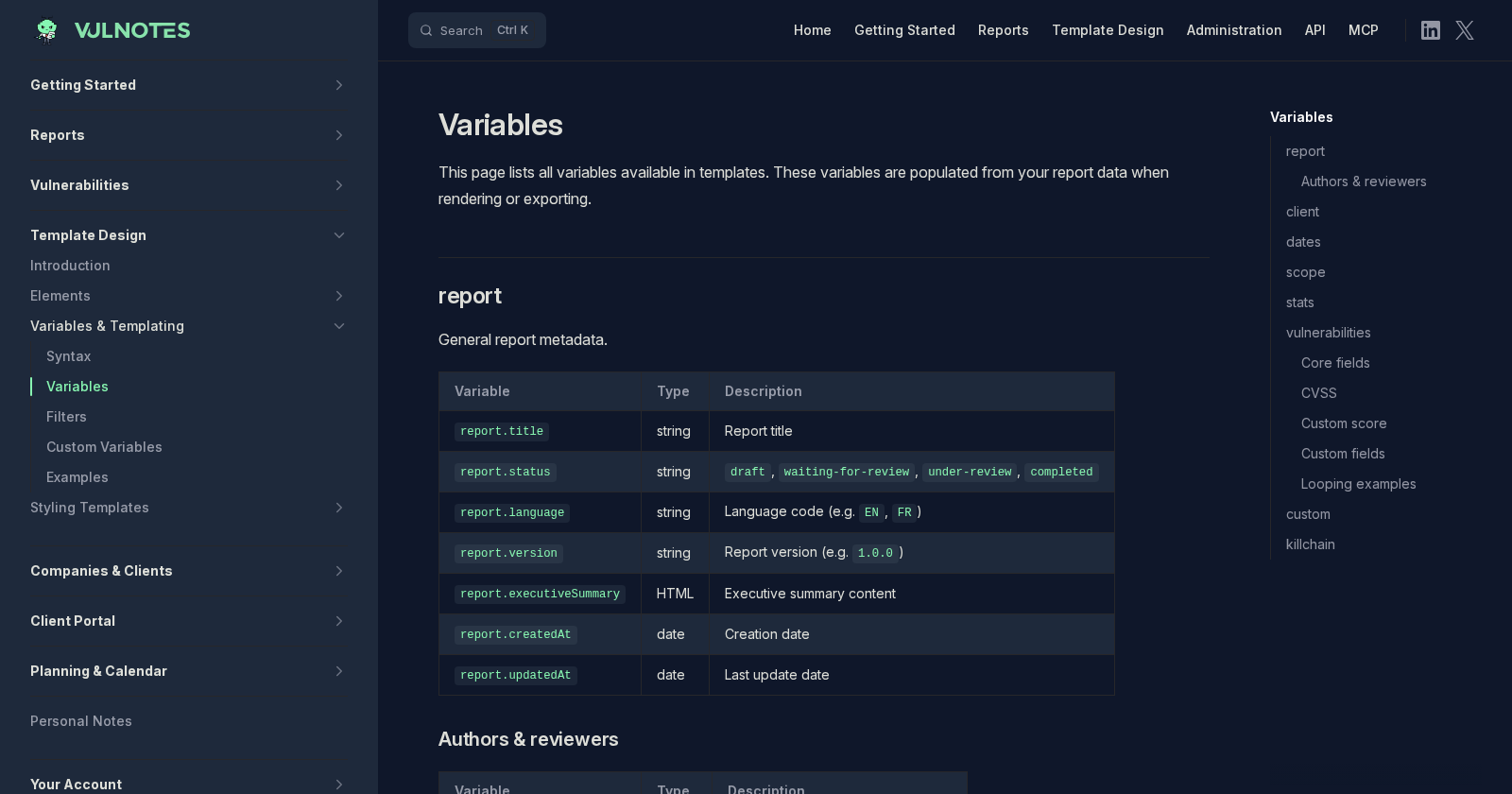
Task: Jump to scope section in contents
Action: click(1306, 272)
